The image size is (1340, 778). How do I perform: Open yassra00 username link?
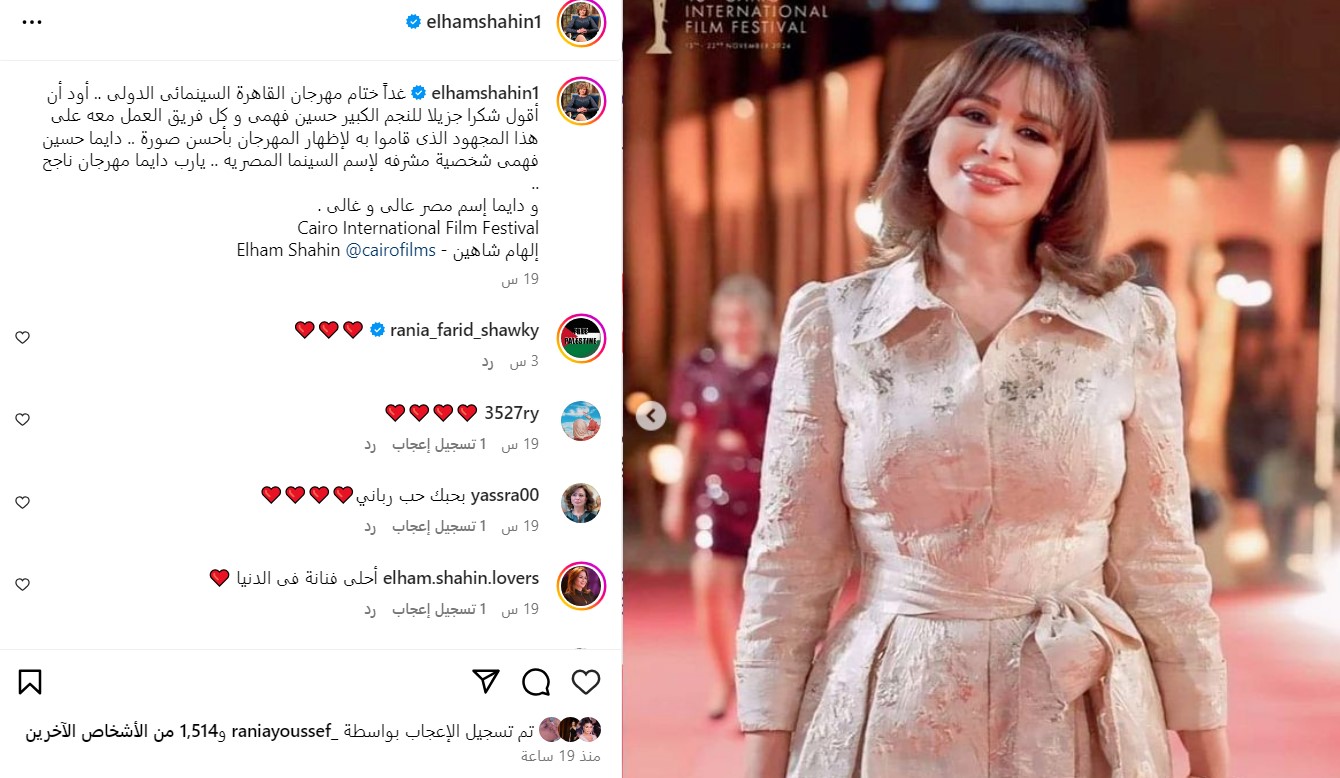click(x=505, y=494)
